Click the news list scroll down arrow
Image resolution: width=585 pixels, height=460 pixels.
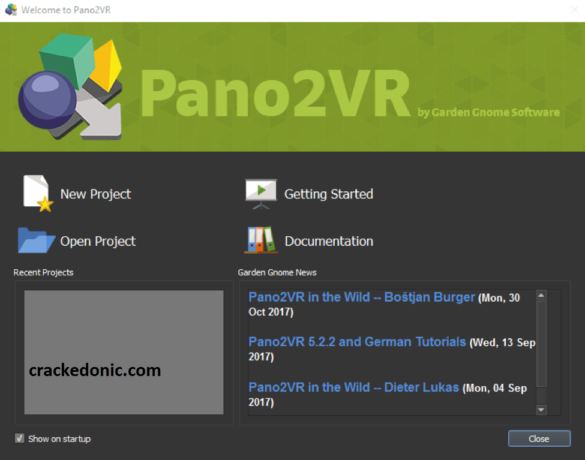[x=541, y=410]
